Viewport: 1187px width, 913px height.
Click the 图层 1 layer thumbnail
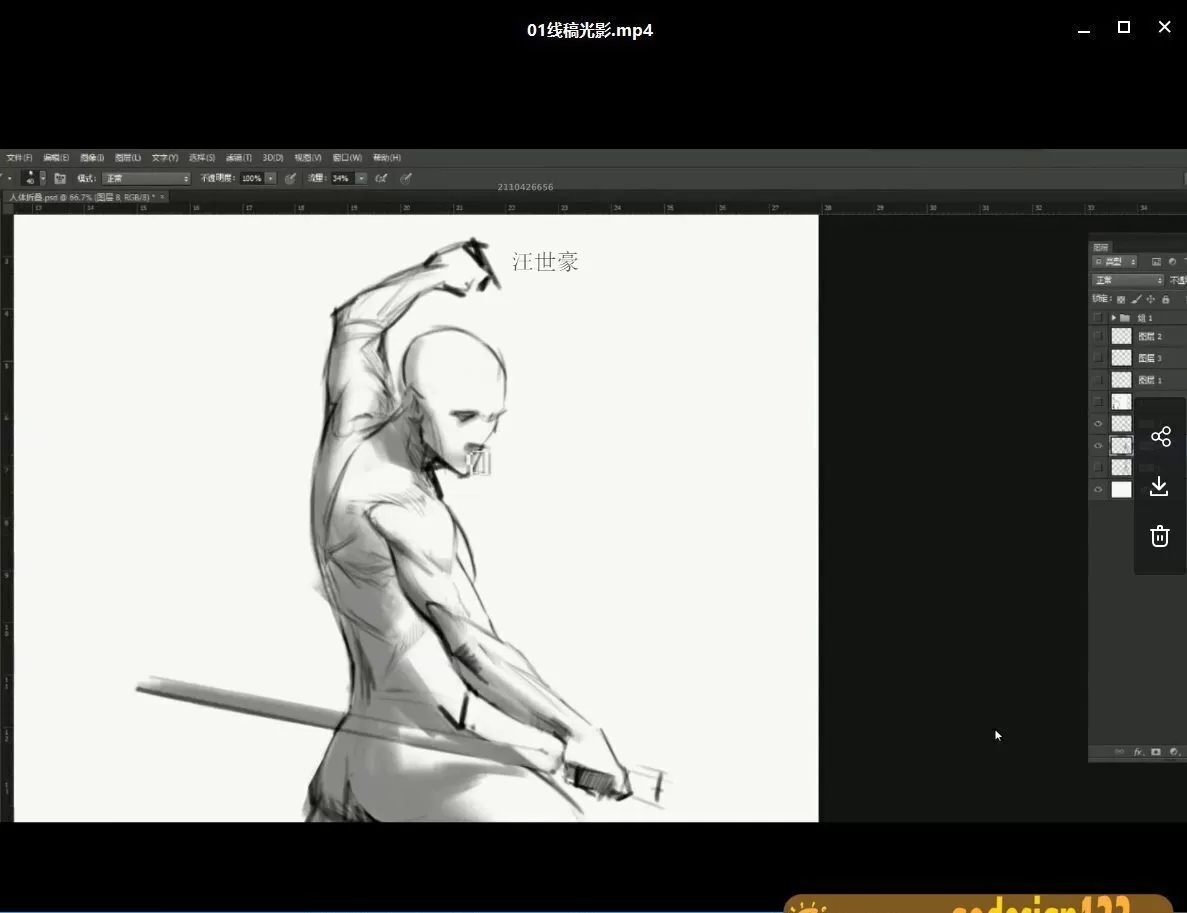[x=1121, y=380]
